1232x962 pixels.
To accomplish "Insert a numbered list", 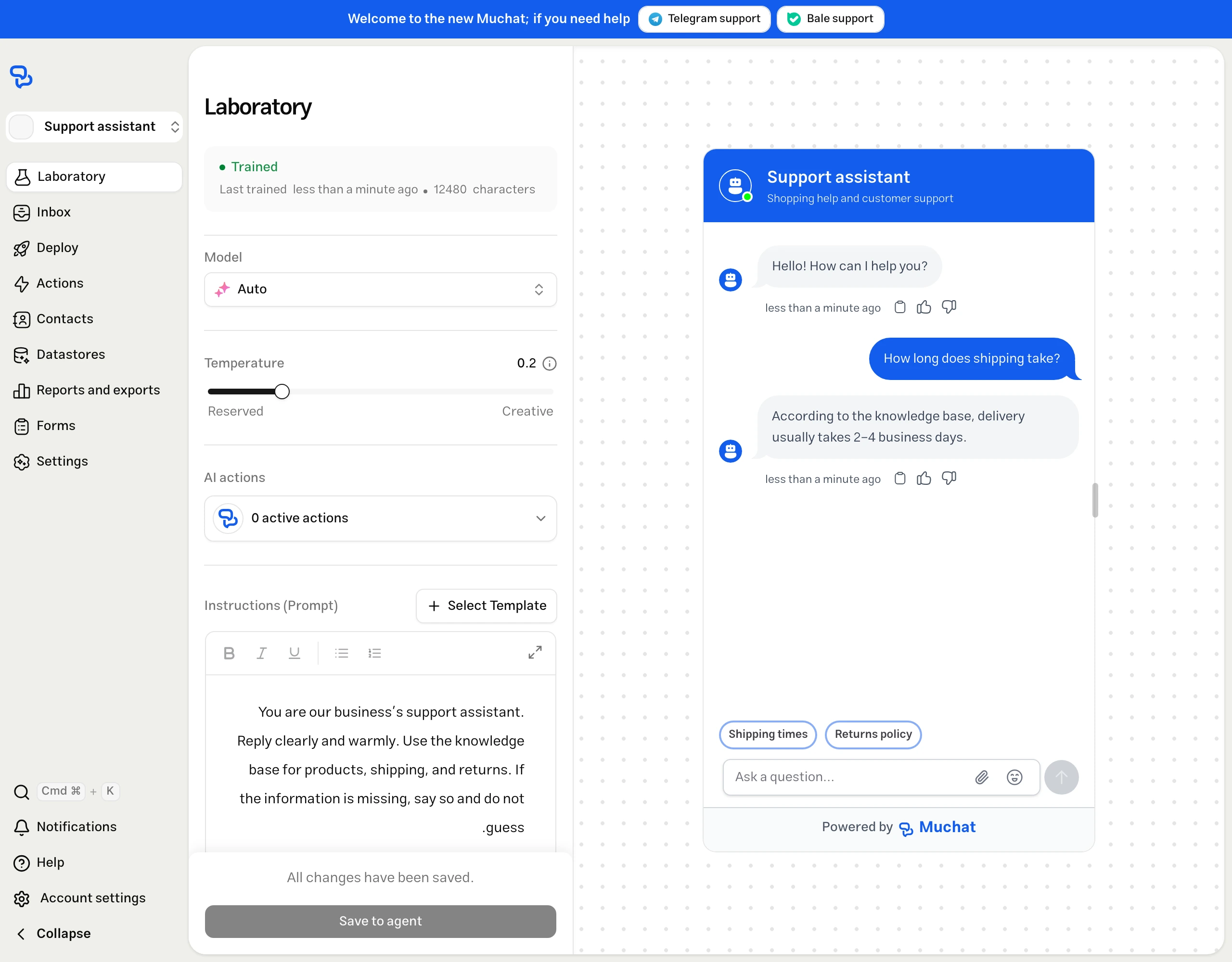I will click(374, 653).
